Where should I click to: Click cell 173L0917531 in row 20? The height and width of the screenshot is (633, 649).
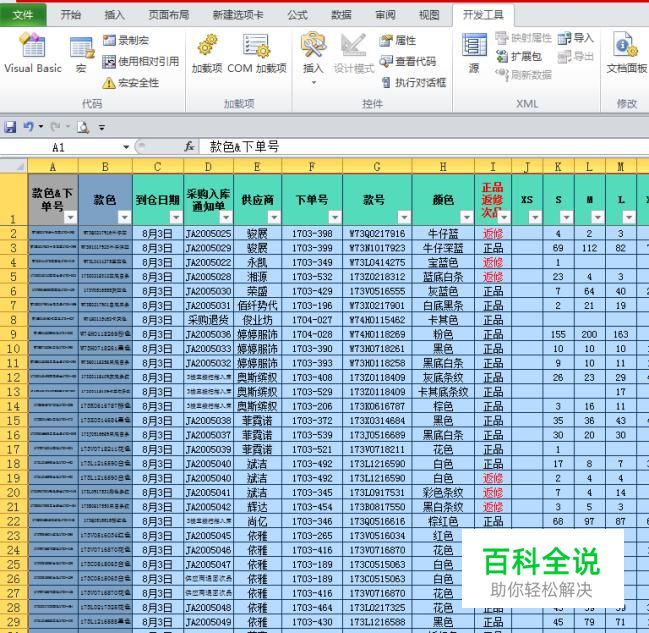click(377, 493)
